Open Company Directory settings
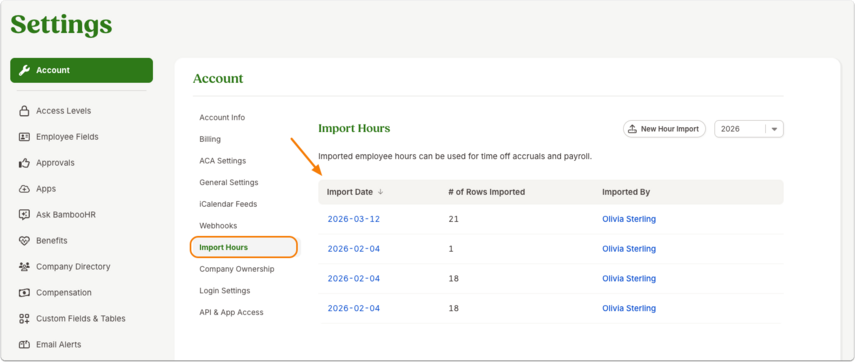The width and height of the screenshot is (855, 362). [73, 267]
